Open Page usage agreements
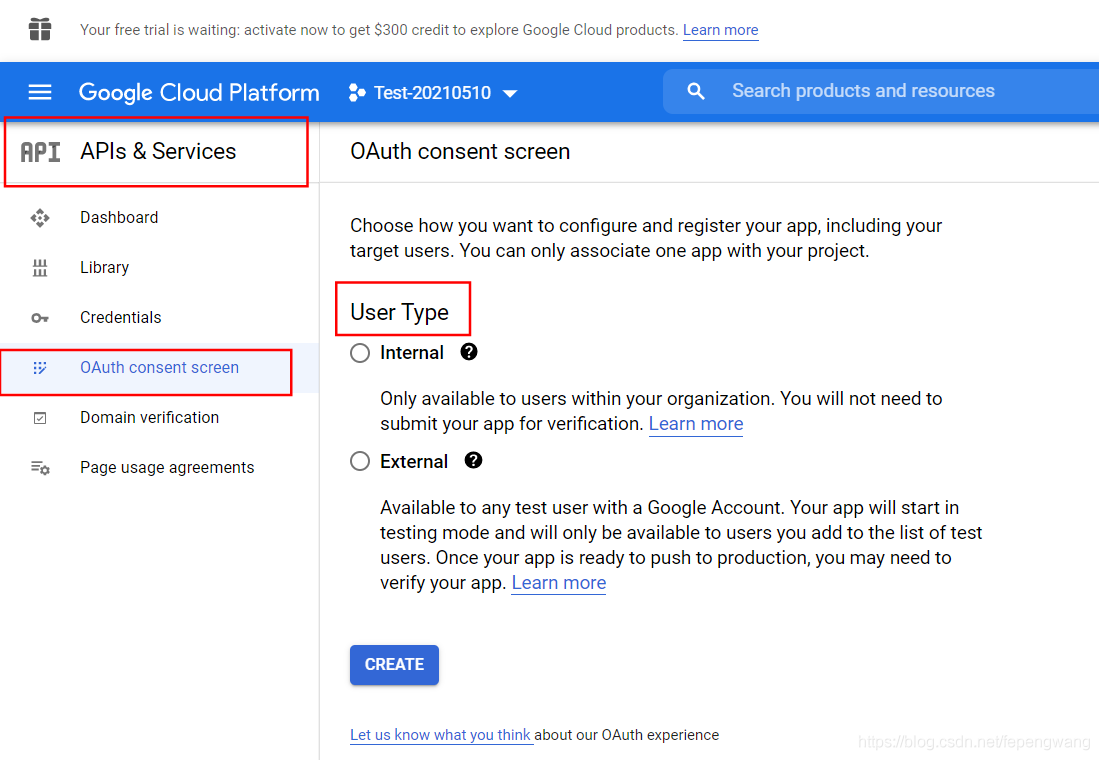1099x760 pixels. (x=167, y=467)
